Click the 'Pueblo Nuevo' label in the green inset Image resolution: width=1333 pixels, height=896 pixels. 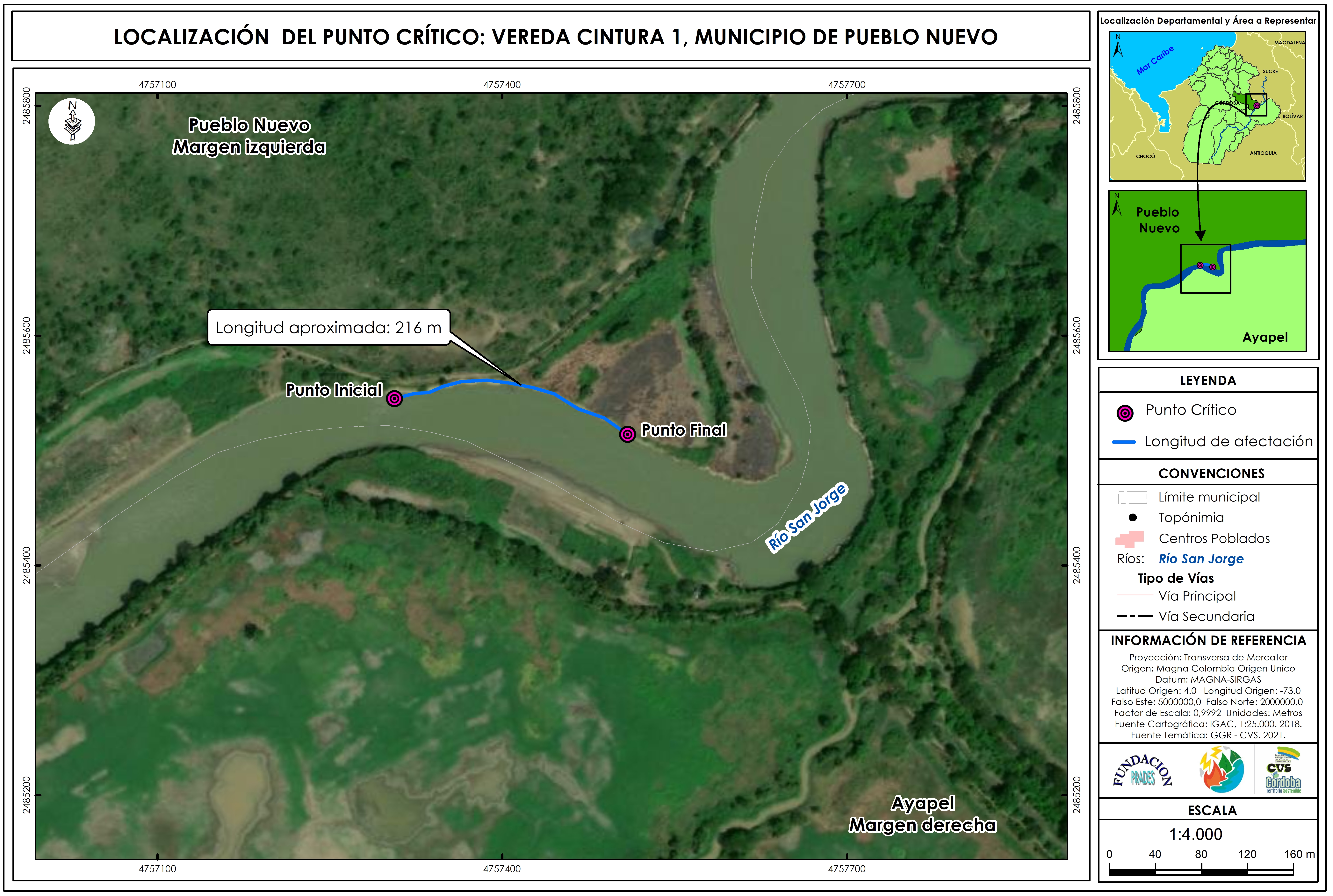pos(1158,220)
